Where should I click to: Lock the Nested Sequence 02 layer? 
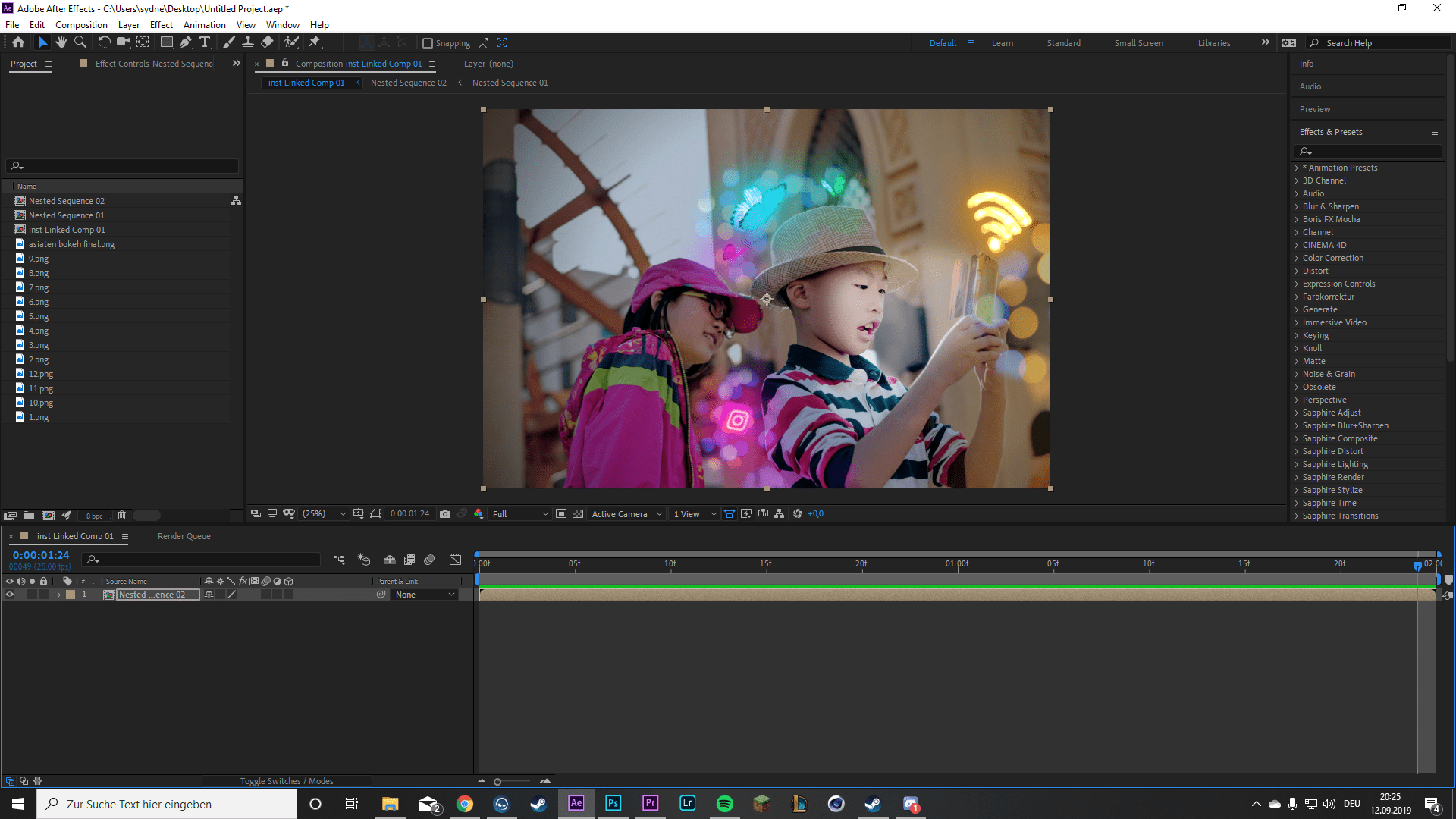tap(43, 595)
